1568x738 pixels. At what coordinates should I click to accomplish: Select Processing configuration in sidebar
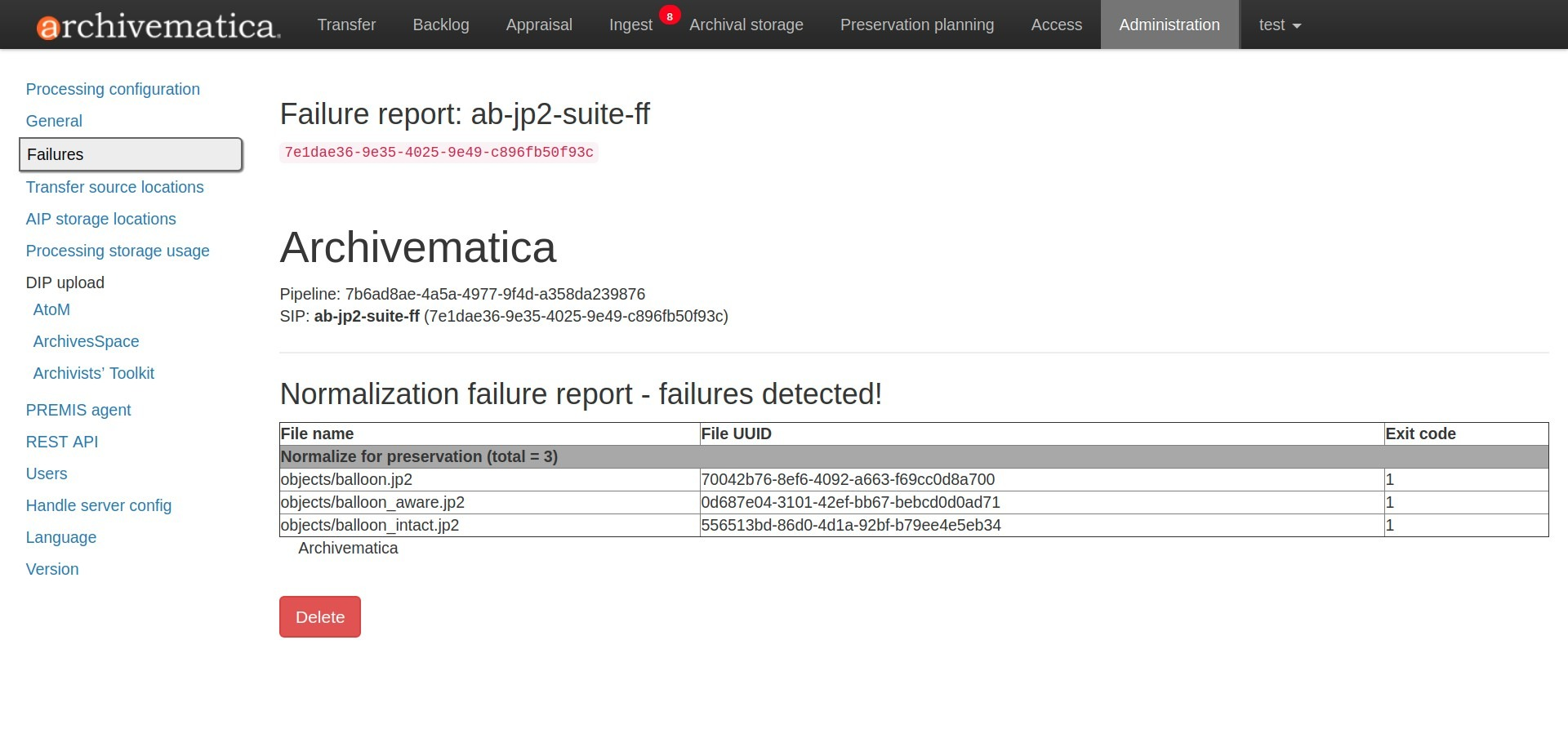pos(113,89)
